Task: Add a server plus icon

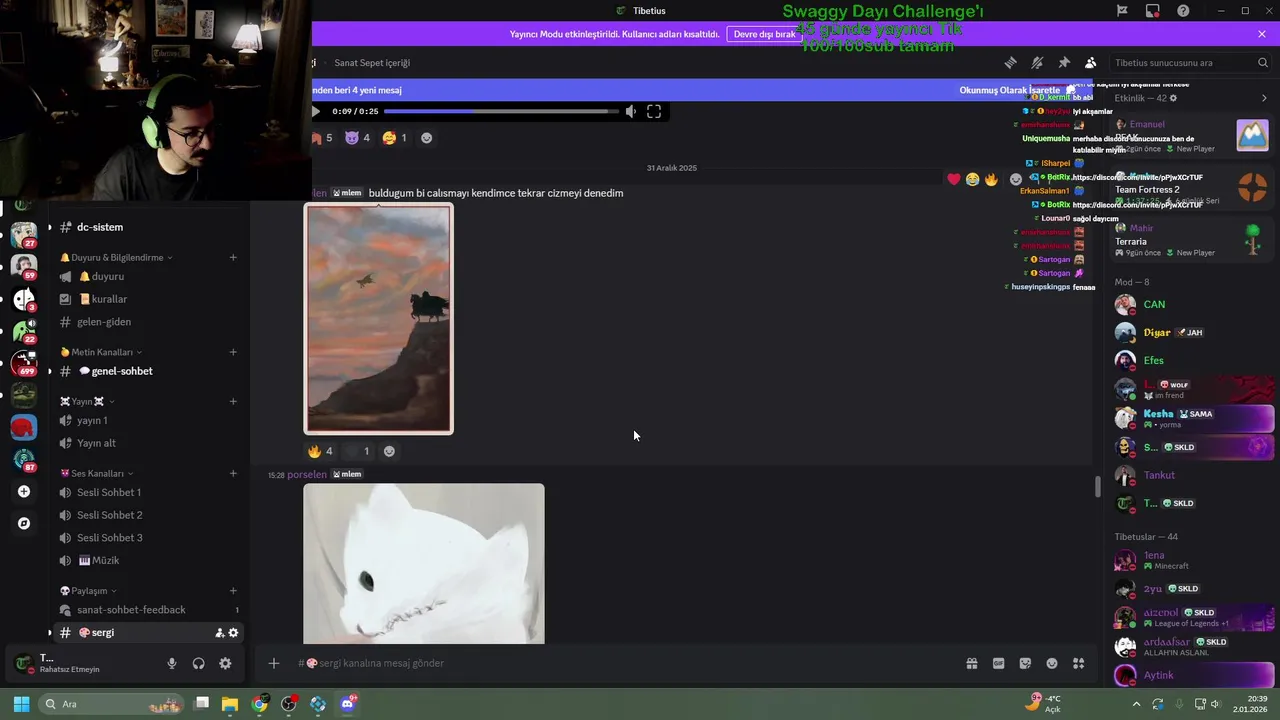Action: click(24, 491)
